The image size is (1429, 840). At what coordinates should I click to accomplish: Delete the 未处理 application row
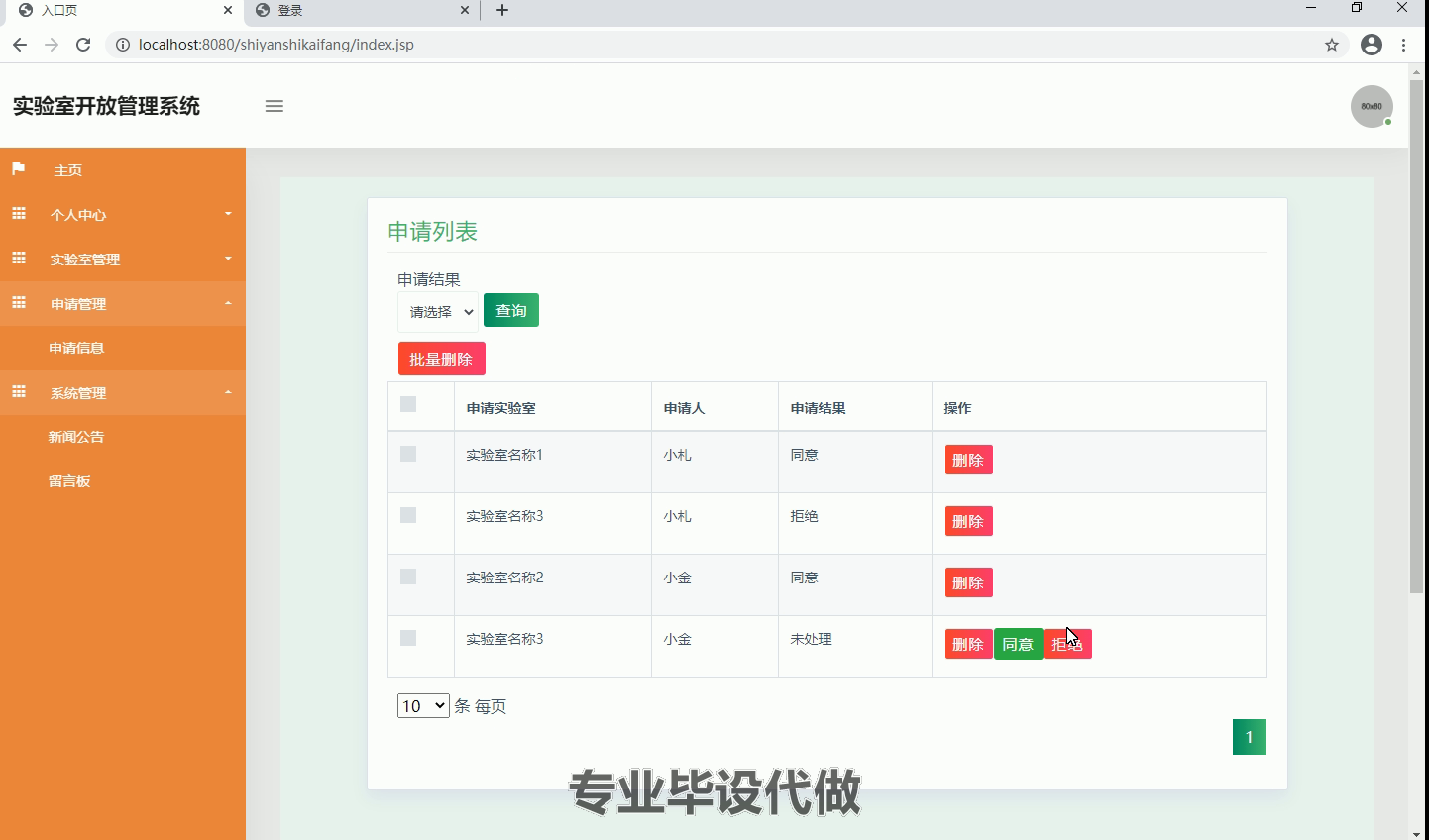[968, 644]
